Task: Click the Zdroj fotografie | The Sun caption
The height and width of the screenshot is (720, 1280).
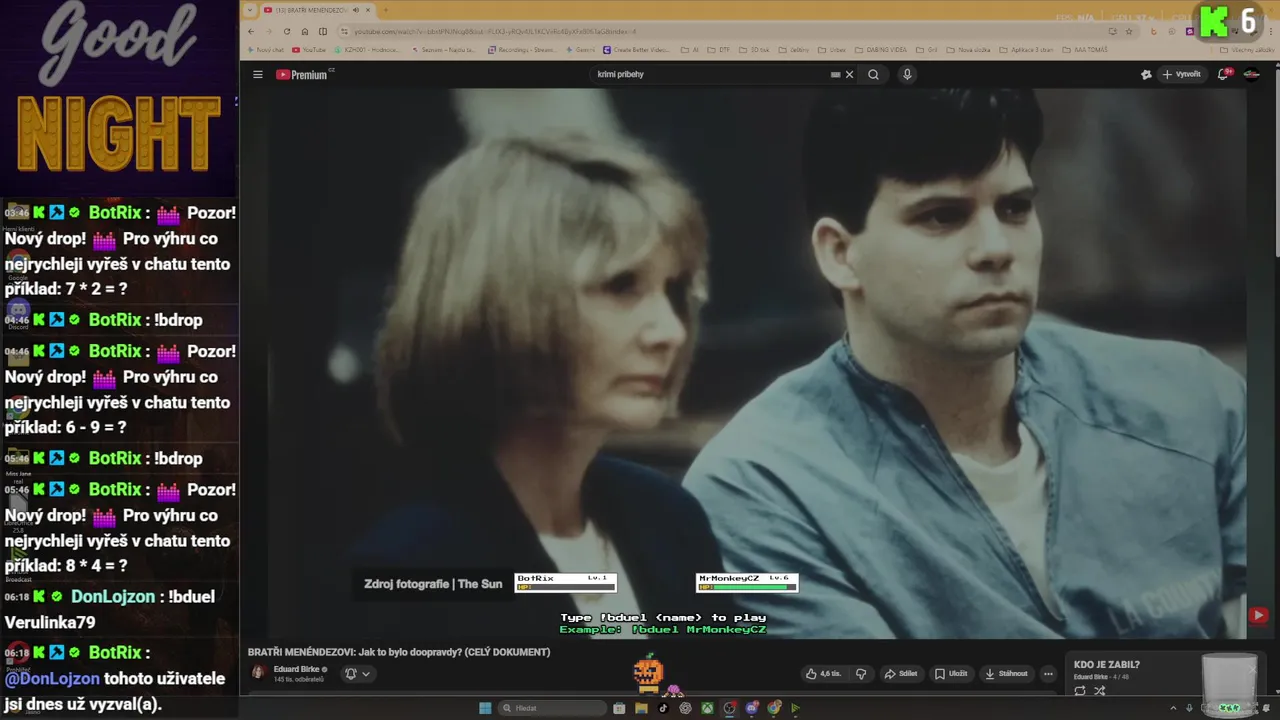Action: 433,584
